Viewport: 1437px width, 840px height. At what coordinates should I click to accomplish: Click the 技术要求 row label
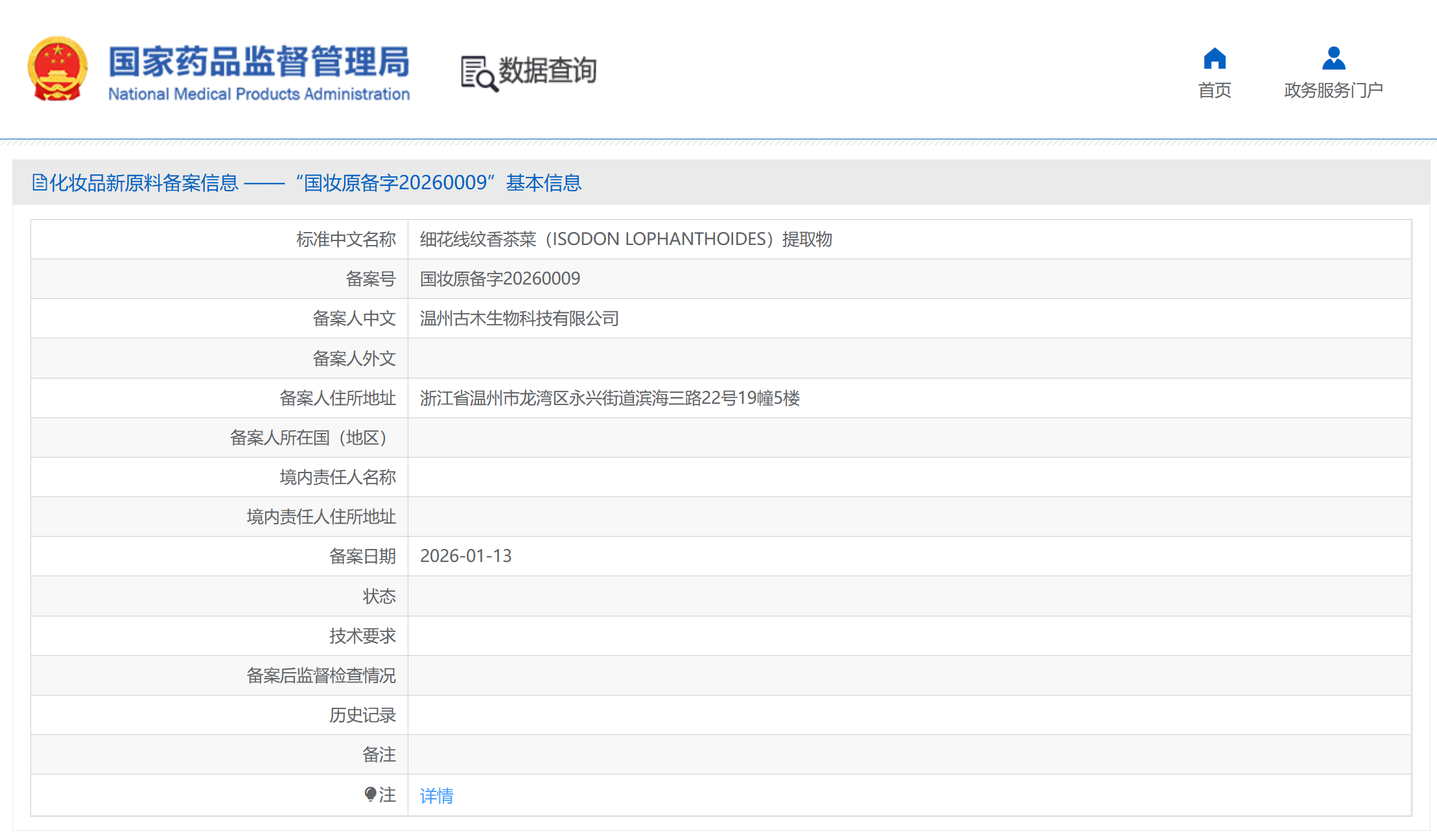pyautogui.click(x=362, y=636)
